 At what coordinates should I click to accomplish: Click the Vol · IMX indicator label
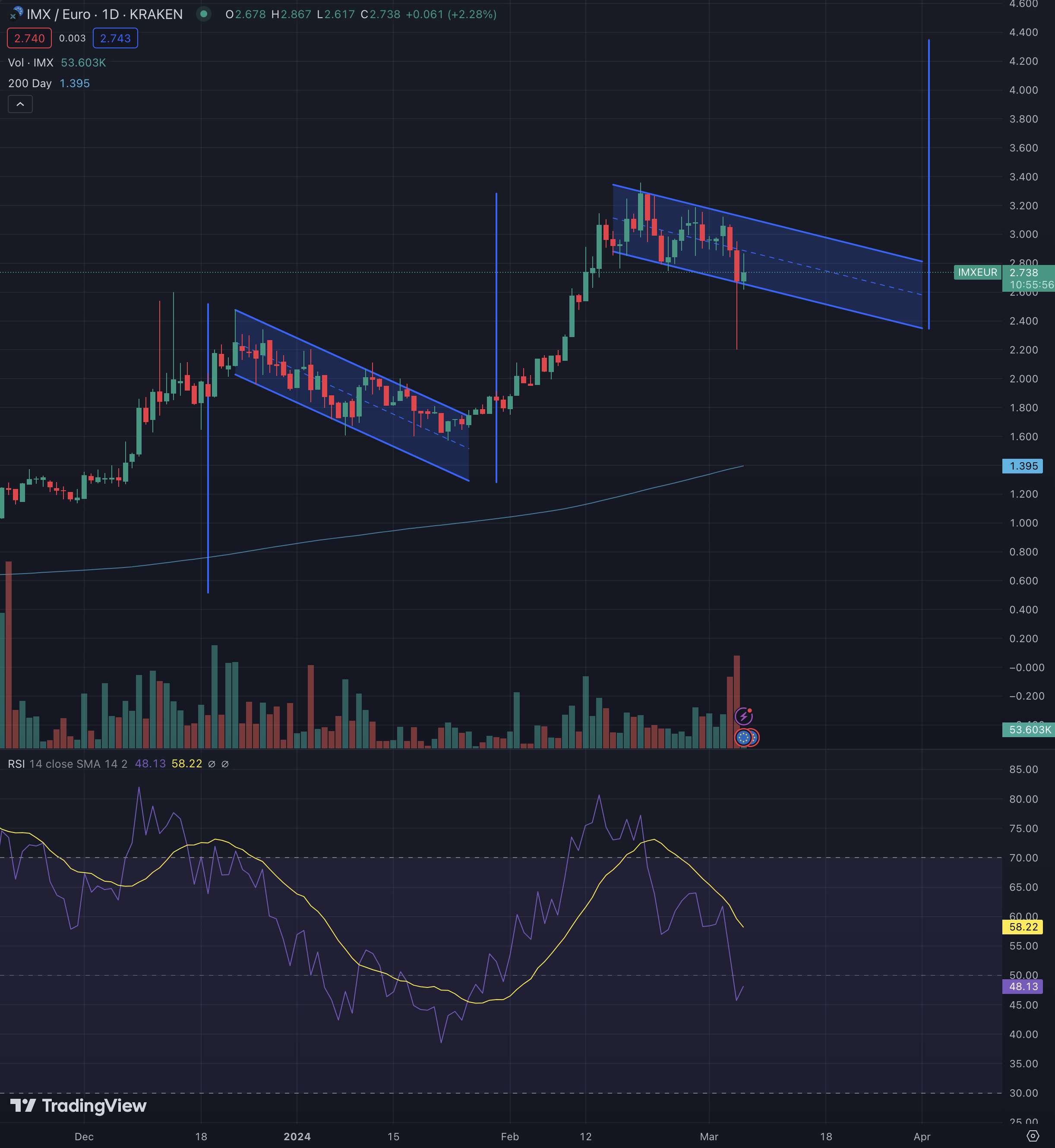pyautogui.click(x=31, y=63)
